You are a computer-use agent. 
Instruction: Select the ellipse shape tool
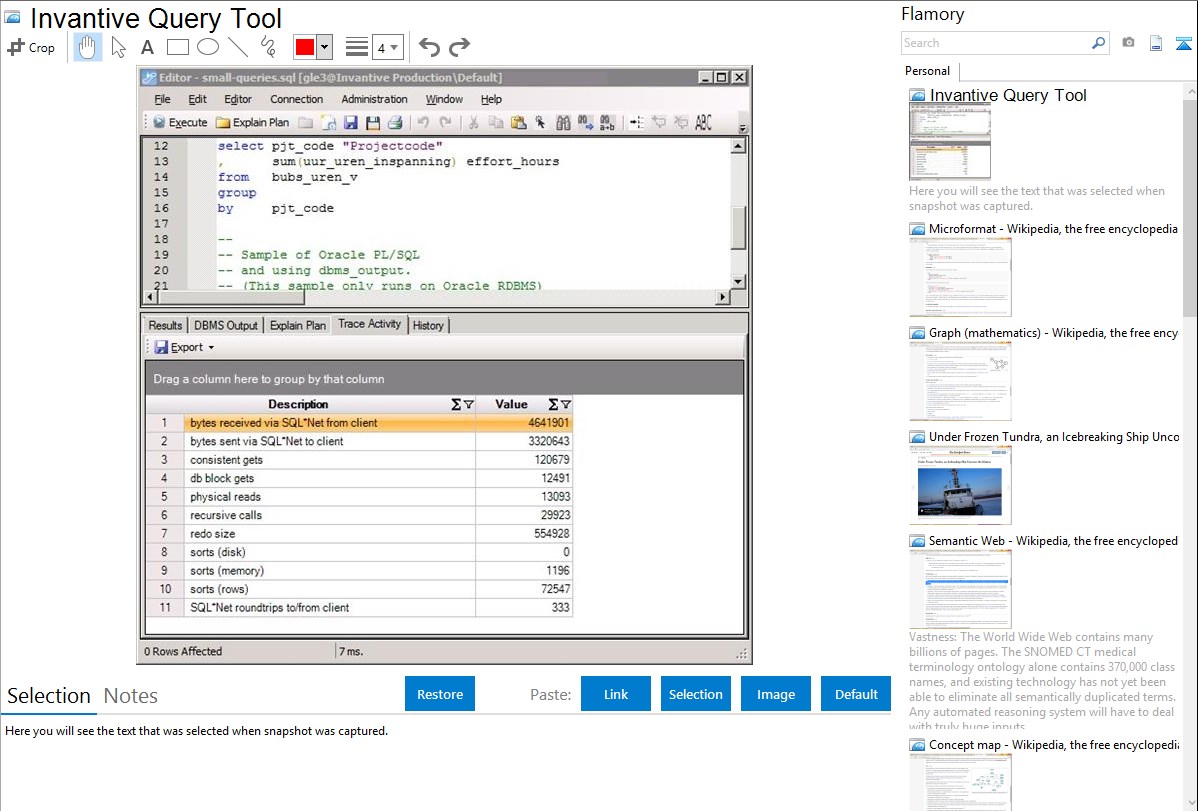pos(208,47)
